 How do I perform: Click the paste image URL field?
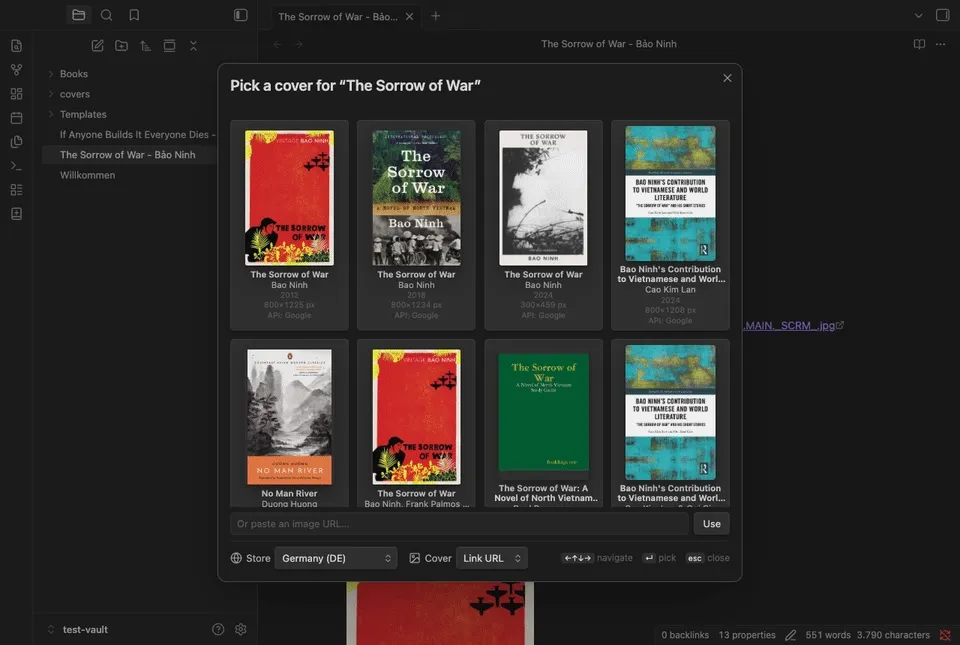pyautogui.click(x=459, y=524)
